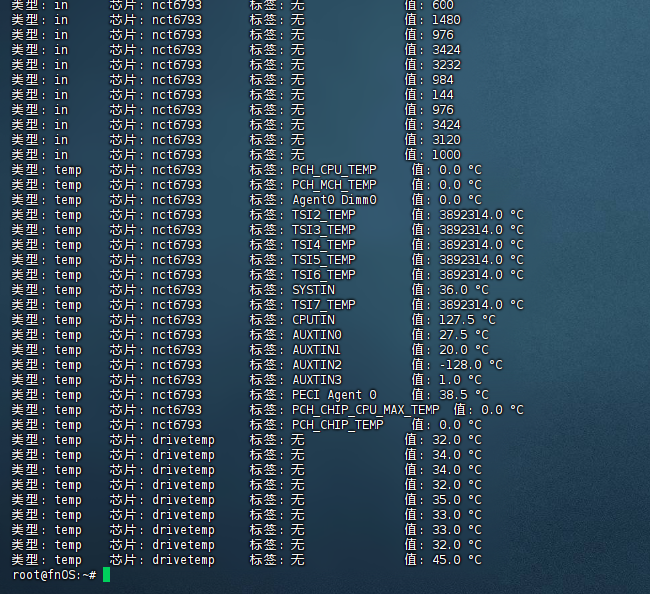Click the AUXTIN3 label
This screenshot has width=650, height=594.
pyautogui.click(x=317, y=380)
